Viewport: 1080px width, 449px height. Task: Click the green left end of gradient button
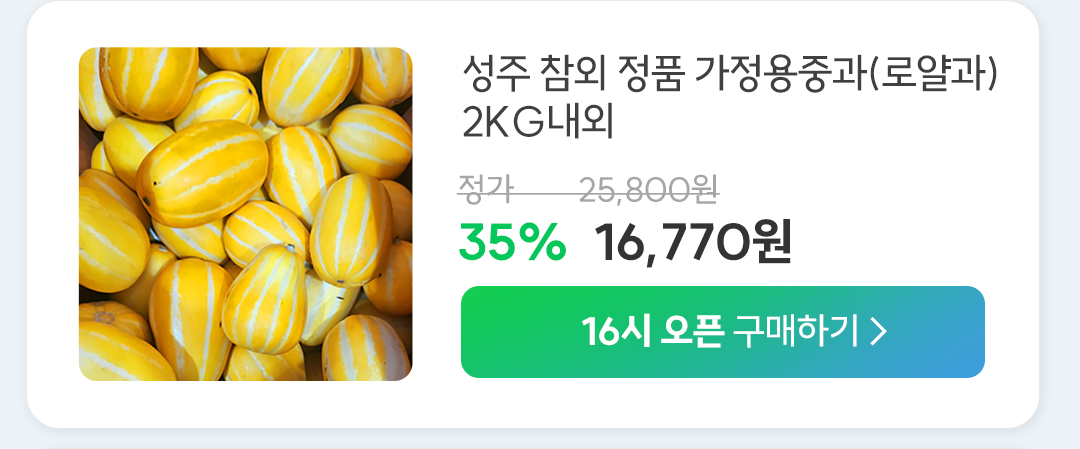point(482,332)
